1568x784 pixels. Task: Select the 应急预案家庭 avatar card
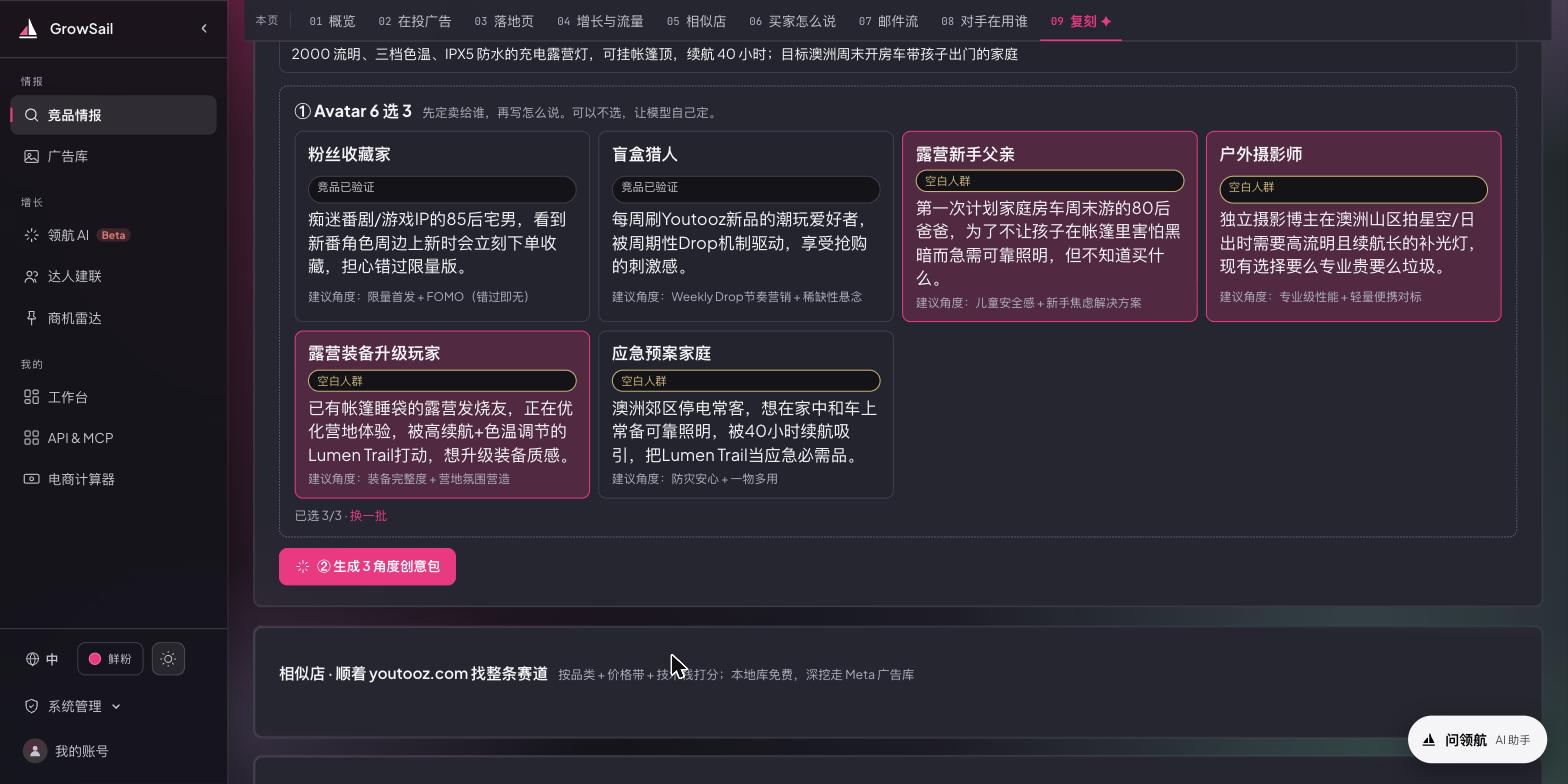(x=746, y=414)
